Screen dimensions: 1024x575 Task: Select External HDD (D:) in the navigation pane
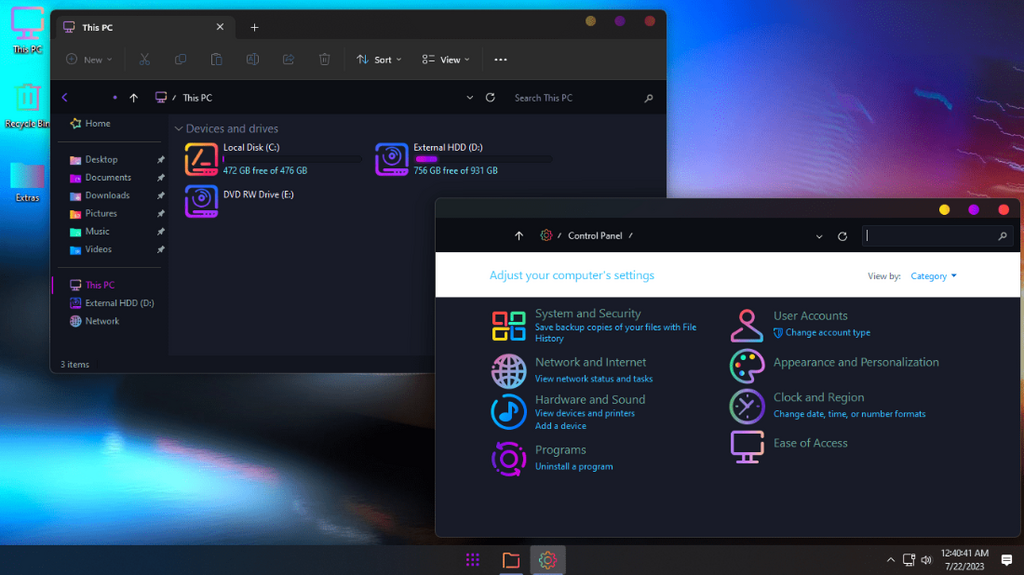click(x=112, y=303)
